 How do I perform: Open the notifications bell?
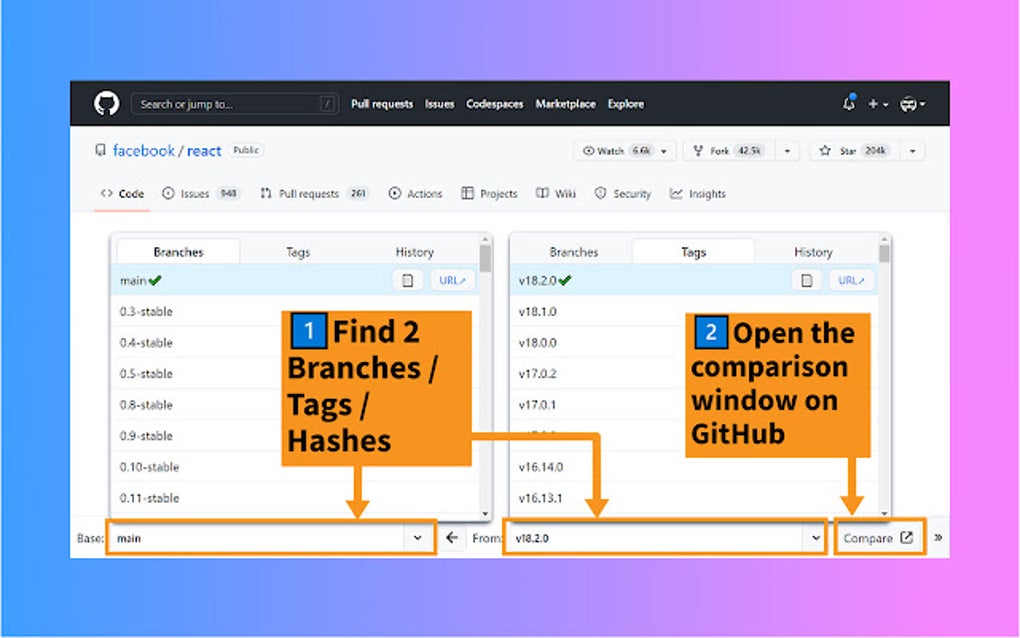point(849,103)
